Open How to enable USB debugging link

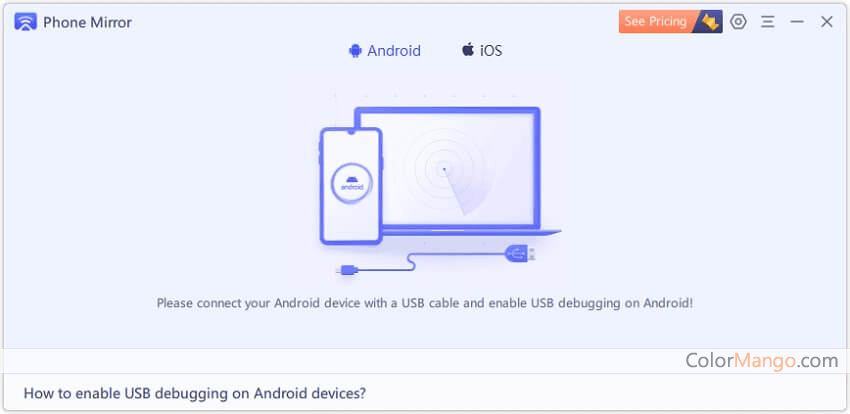(x=195, y=392)
